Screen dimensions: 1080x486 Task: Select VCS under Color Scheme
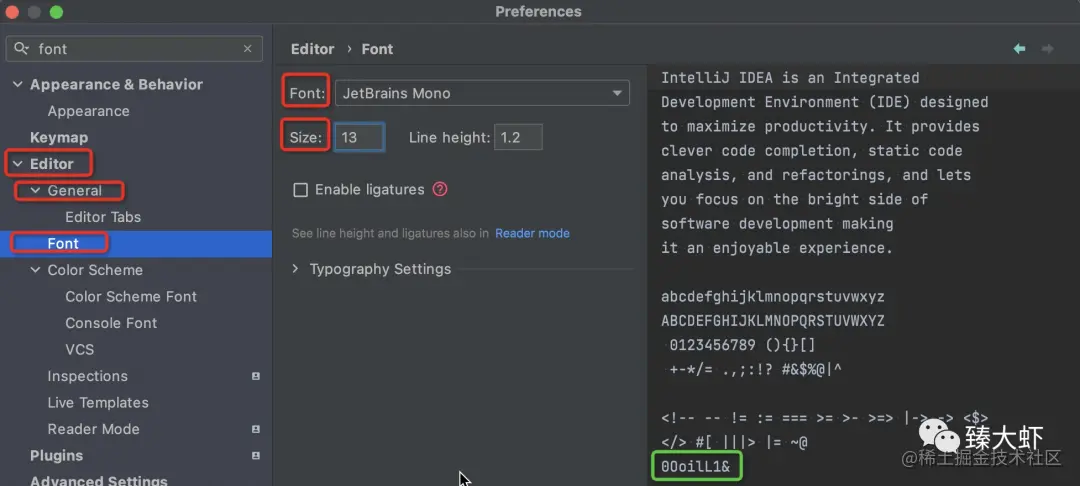coord(79,350)
